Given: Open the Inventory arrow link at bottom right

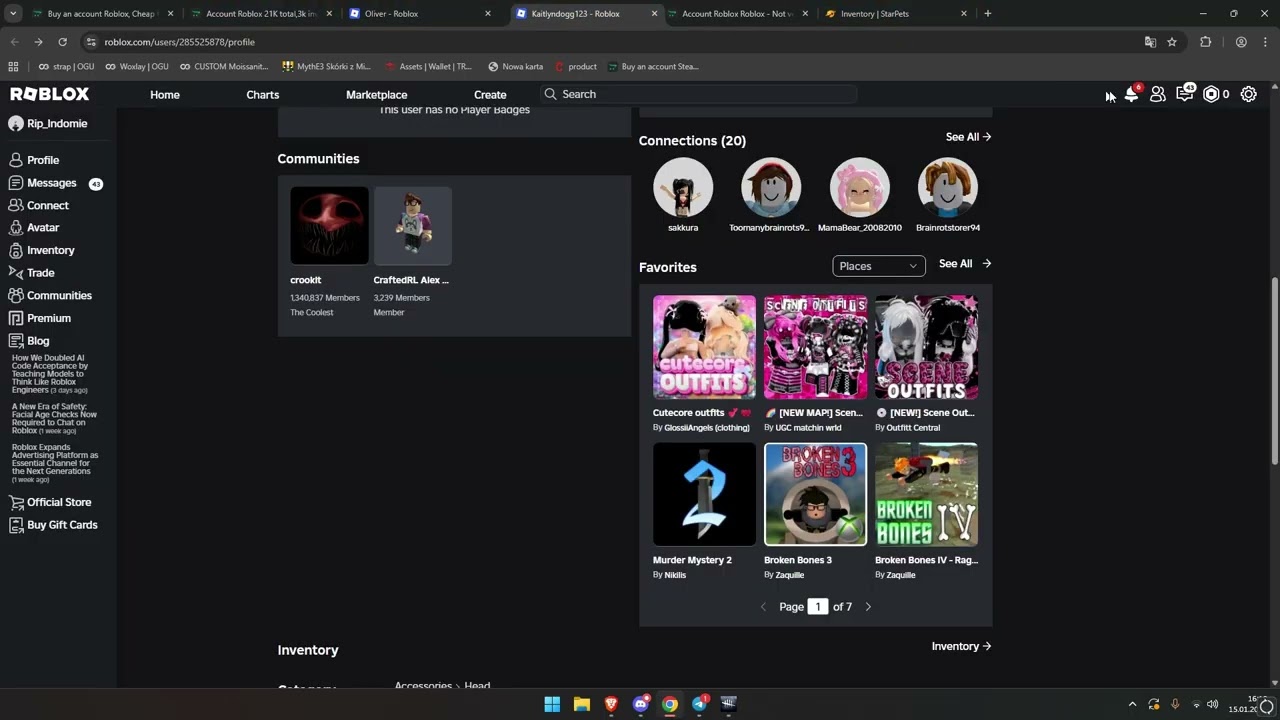Looking at the screenshot, I should tap(961, 646).
